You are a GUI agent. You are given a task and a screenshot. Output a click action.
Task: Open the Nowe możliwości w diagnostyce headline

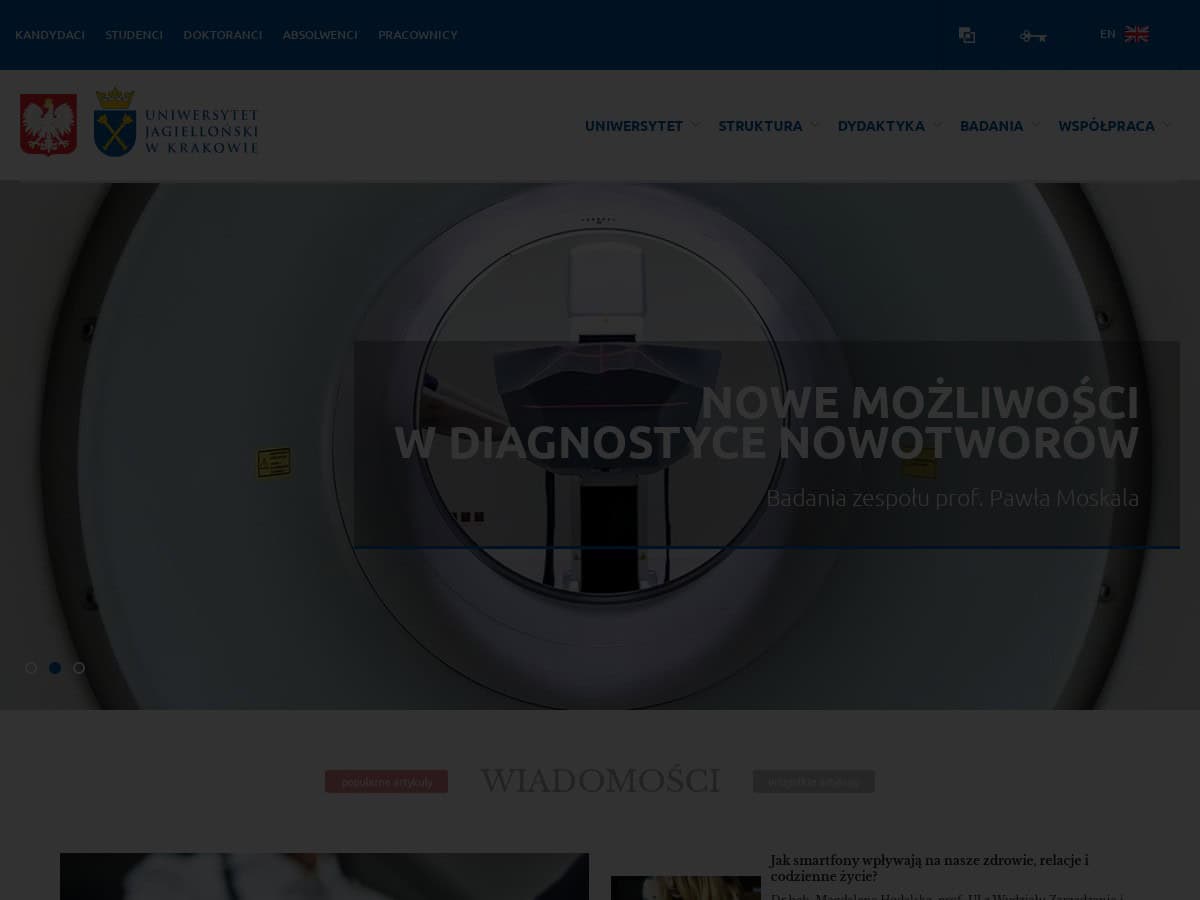pyautogui.click(x=767, y=423)
